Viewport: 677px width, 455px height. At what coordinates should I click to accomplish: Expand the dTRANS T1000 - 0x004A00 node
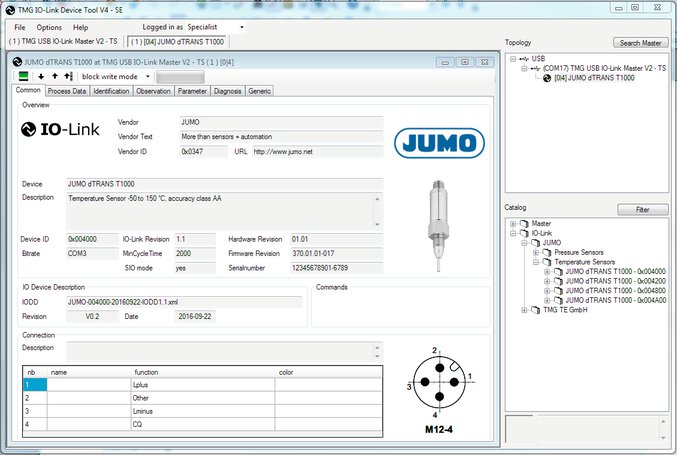[547, 300]
